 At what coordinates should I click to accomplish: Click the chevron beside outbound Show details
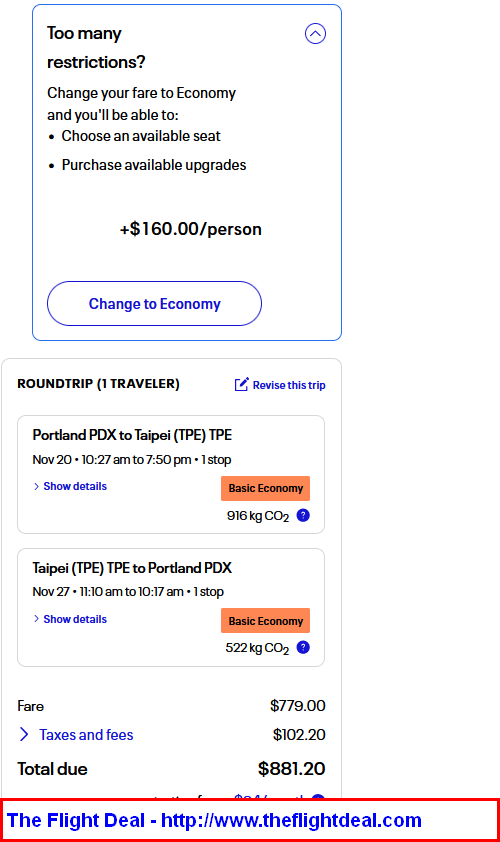pos(36,486)
